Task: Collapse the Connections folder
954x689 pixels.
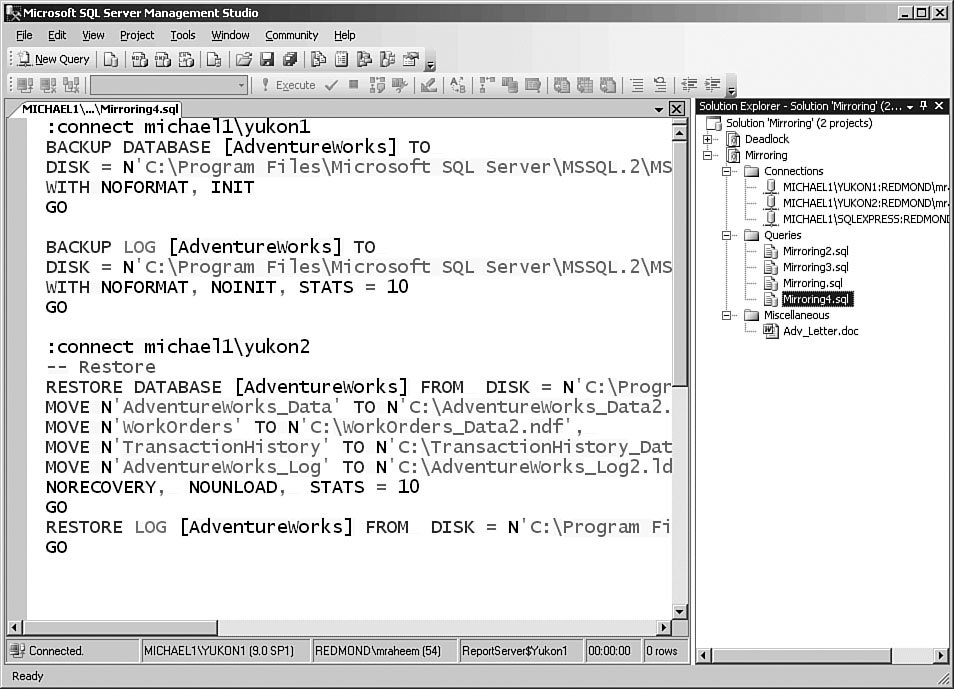Action: 726,171
